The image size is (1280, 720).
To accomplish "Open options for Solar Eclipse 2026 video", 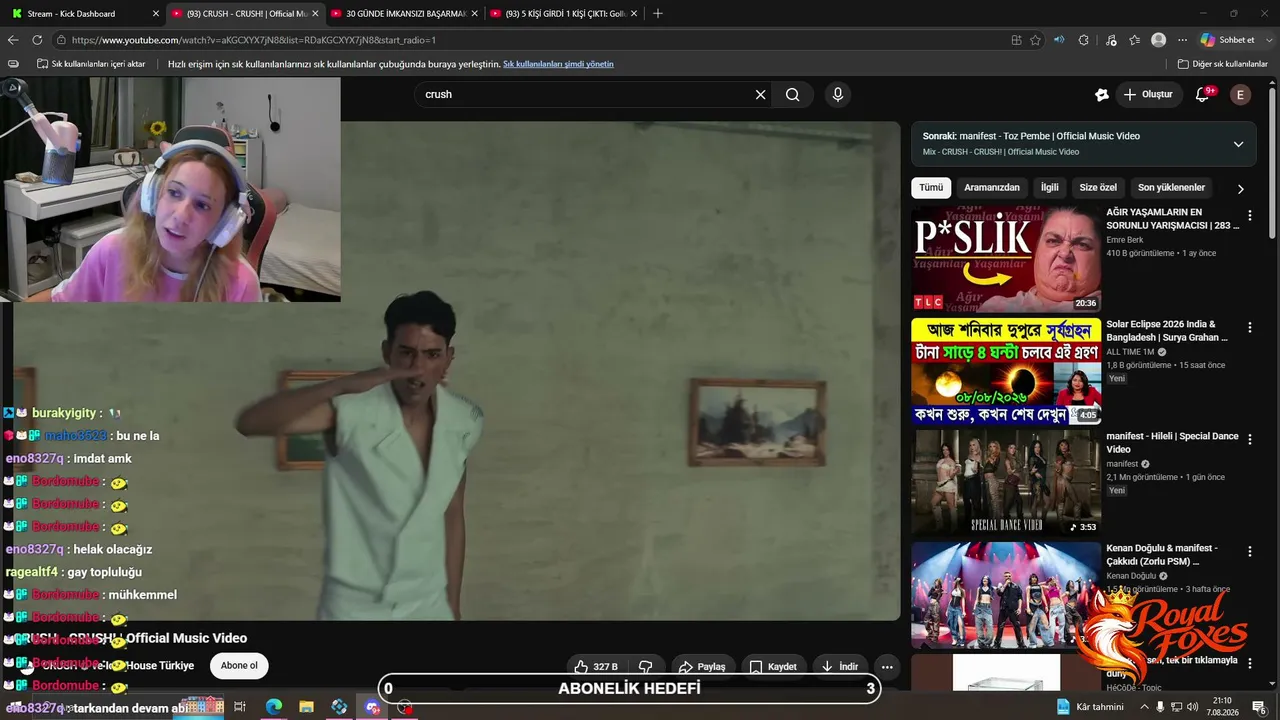I will coord(1249,327).
